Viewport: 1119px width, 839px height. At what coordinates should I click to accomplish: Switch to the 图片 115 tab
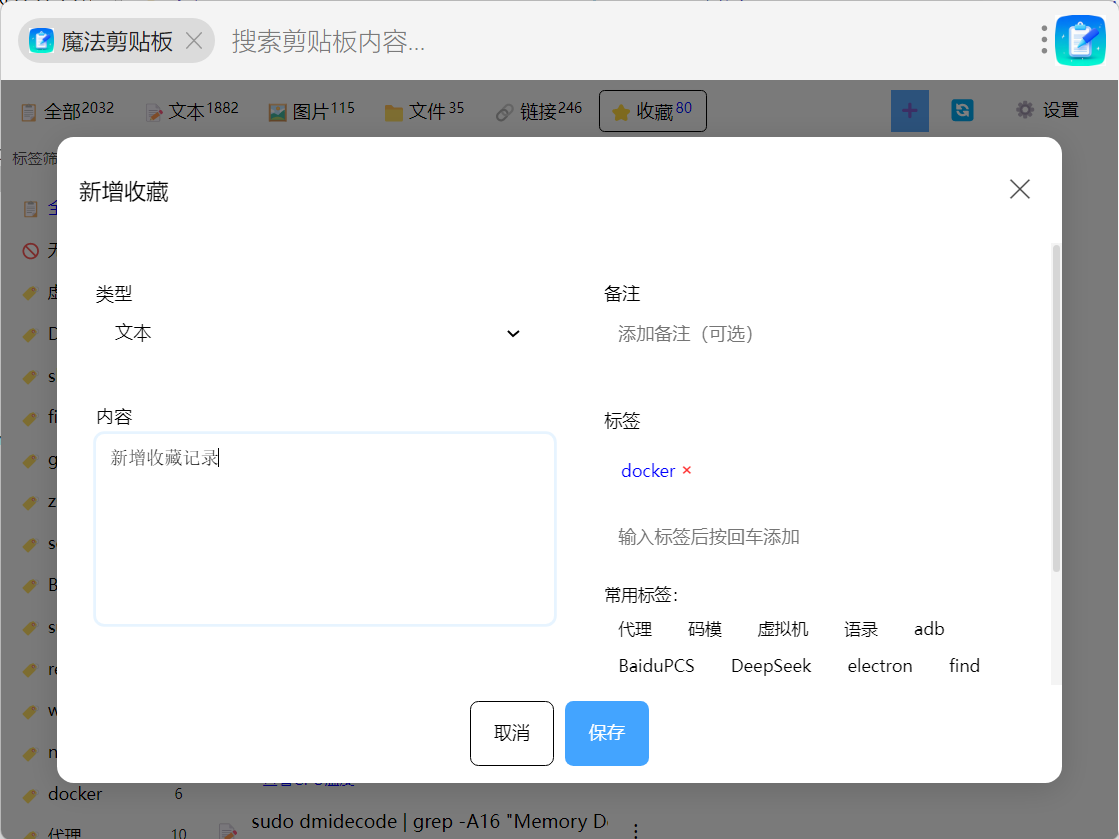tap(311, 111)
